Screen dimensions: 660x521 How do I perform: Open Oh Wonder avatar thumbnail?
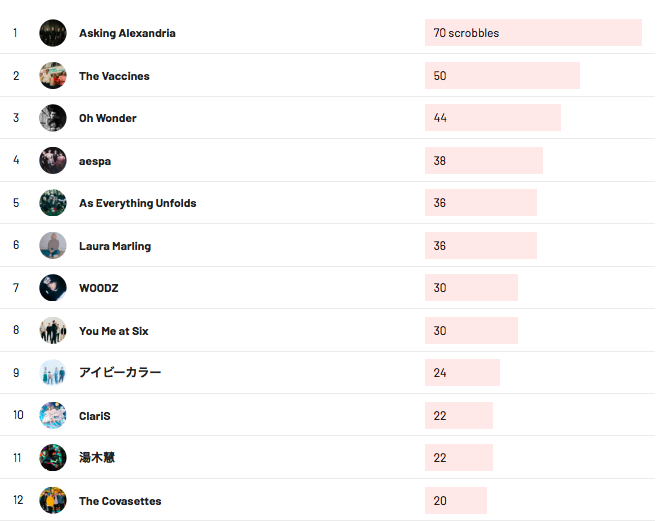53,118
